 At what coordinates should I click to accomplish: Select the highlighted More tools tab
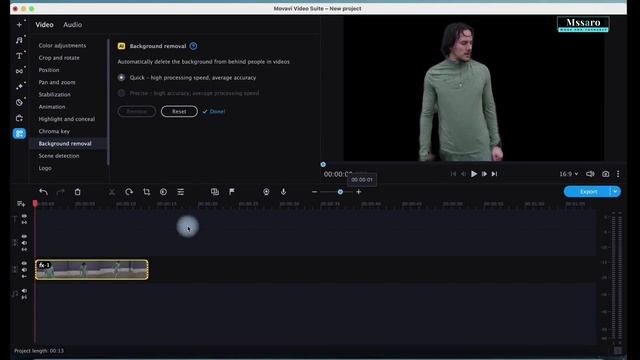coord(19,133)
